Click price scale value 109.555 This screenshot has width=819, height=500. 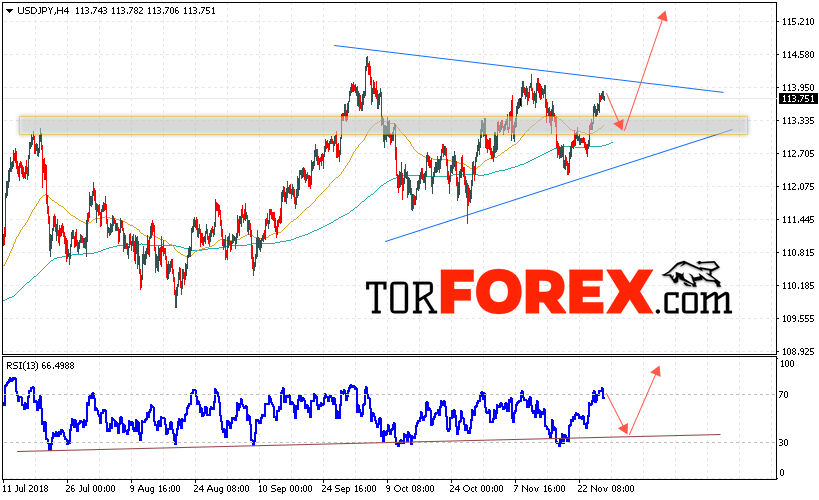pos(798,319)
